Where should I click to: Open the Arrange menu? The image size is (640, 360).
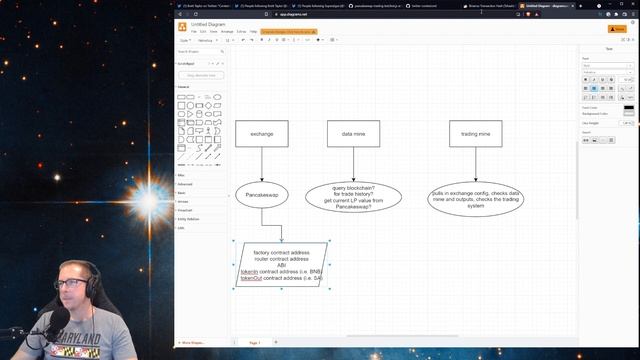[227, 32]
